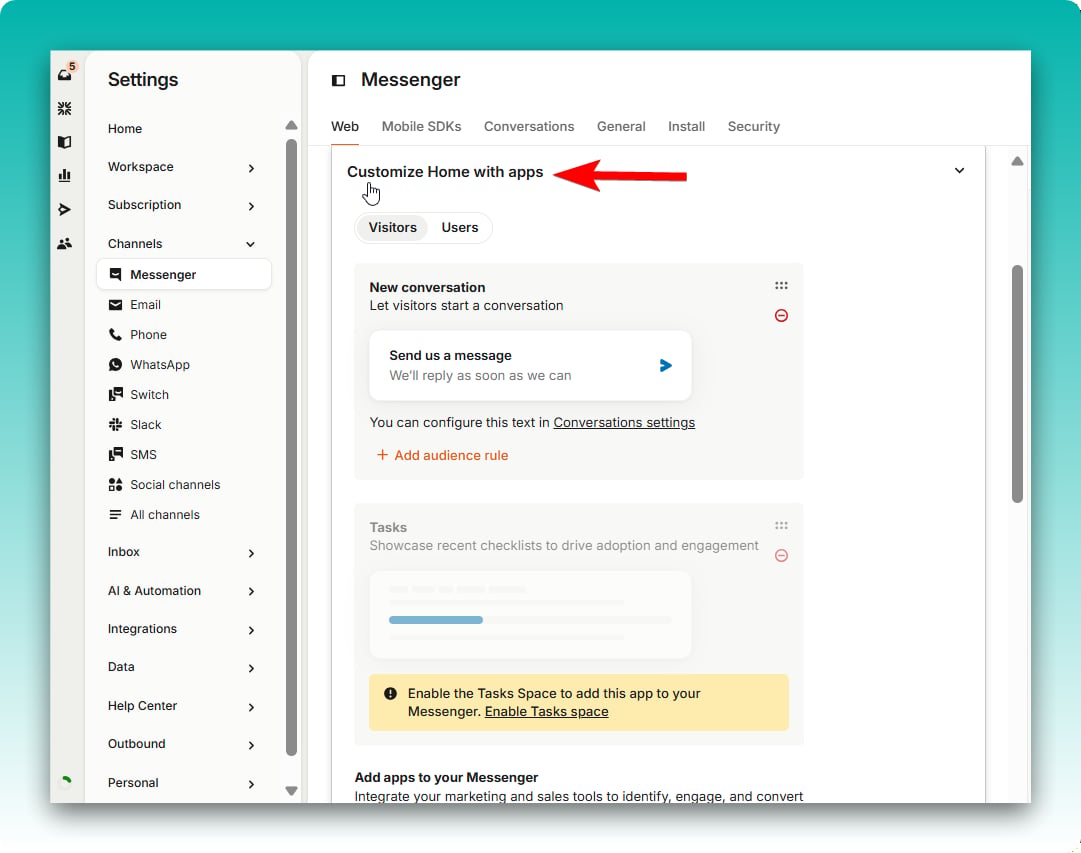Screen dimensions: 1081x853
Task: Select the WhatsApp logo icon
Action: point(115,364)
